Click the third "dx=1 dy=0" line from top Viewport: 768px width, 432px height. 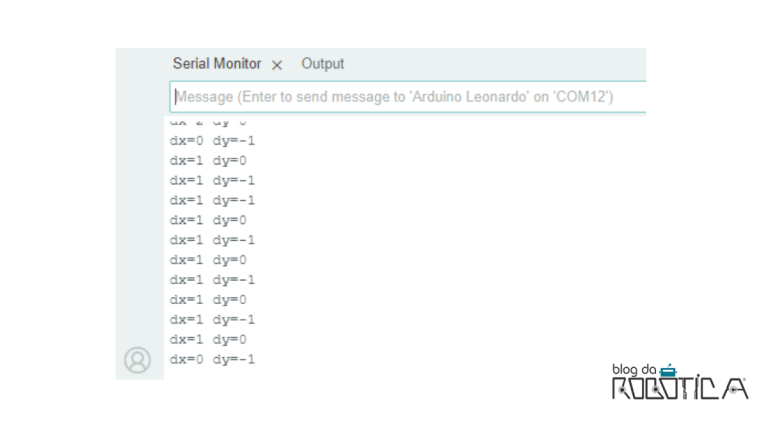[x=208, y=260]
